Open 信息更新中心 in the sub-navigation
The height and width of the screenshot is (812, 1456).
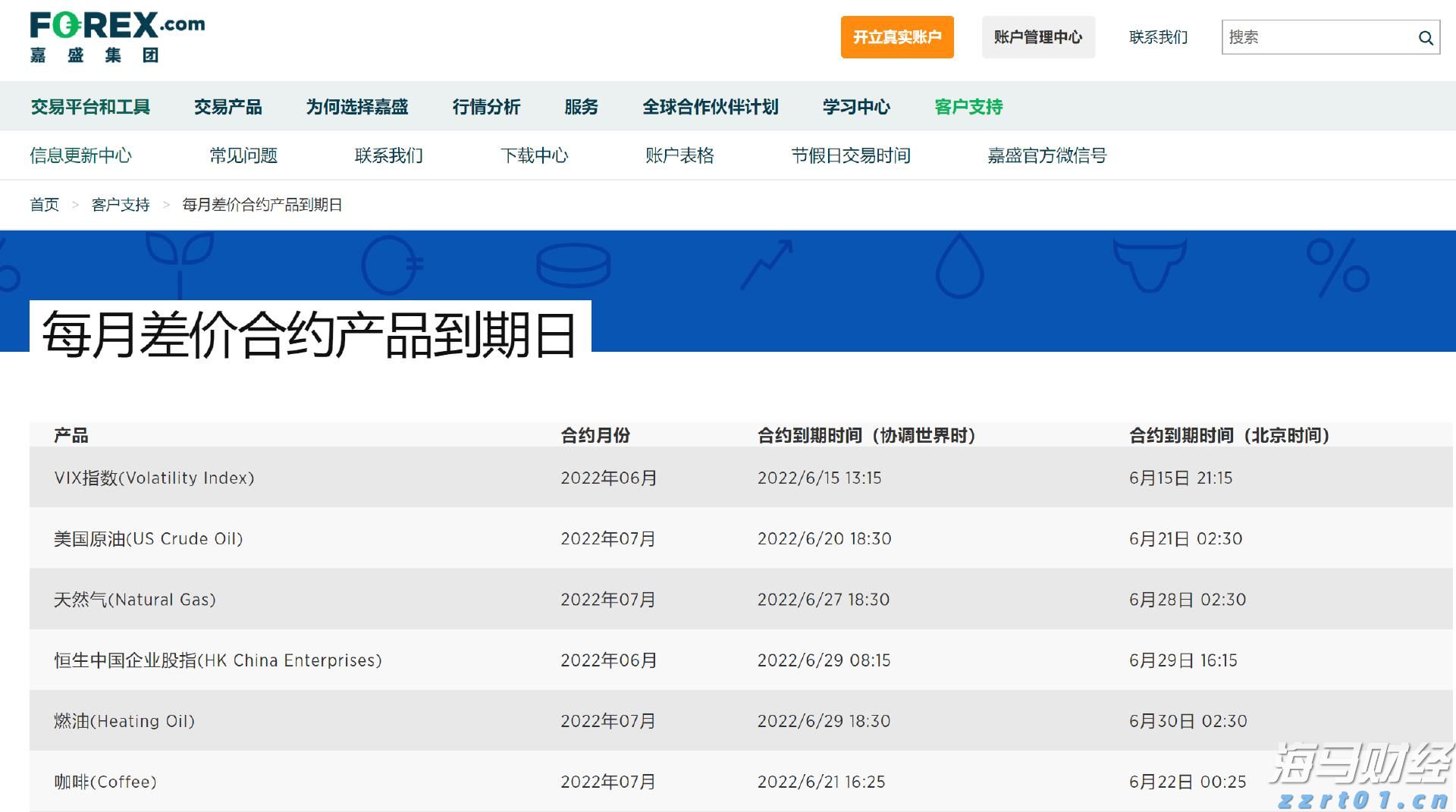pos(81,155)
